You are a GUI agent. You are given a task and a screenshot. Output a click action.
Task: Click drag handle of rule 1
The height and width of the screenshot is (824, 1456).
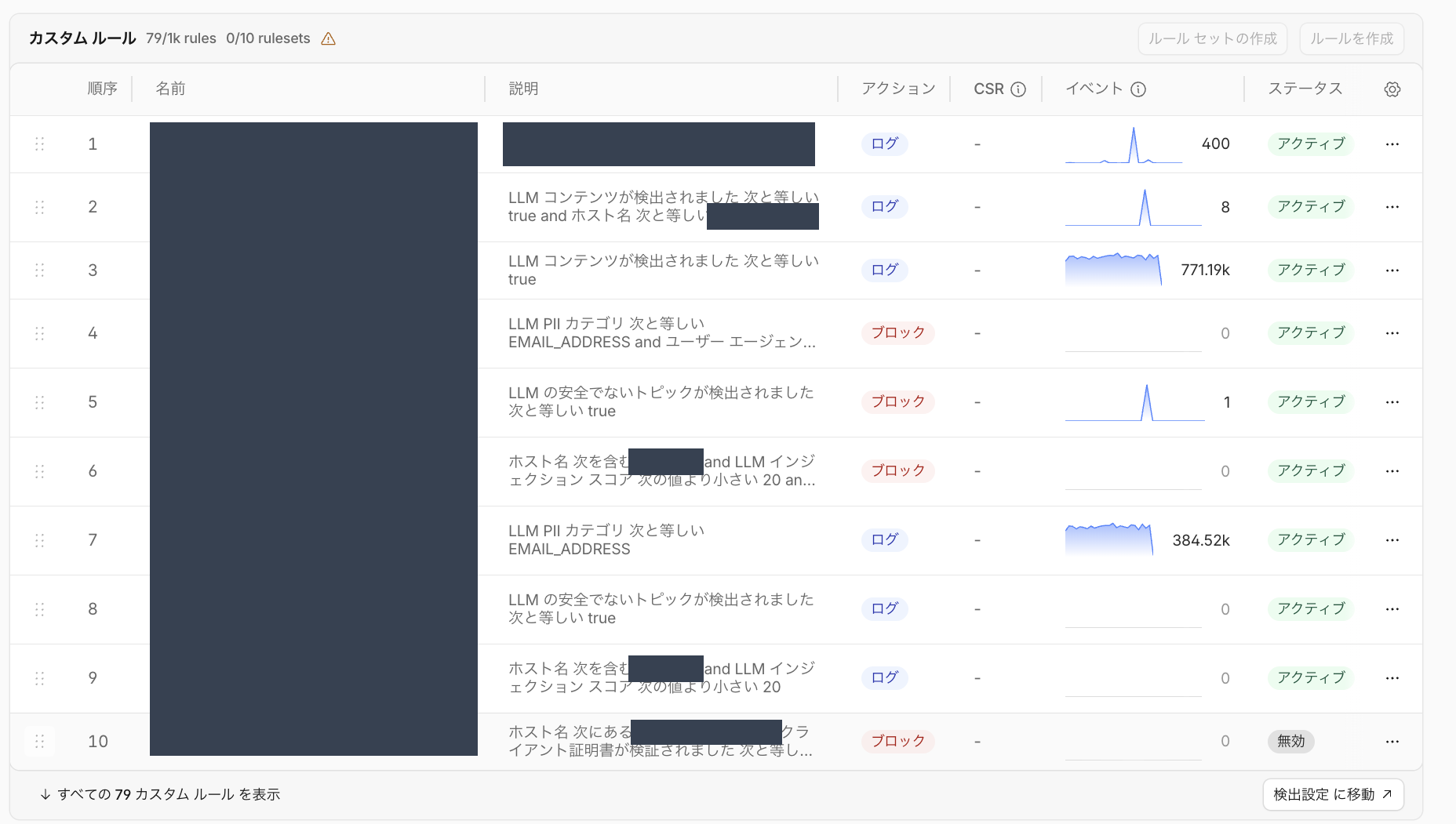(40, 144)
